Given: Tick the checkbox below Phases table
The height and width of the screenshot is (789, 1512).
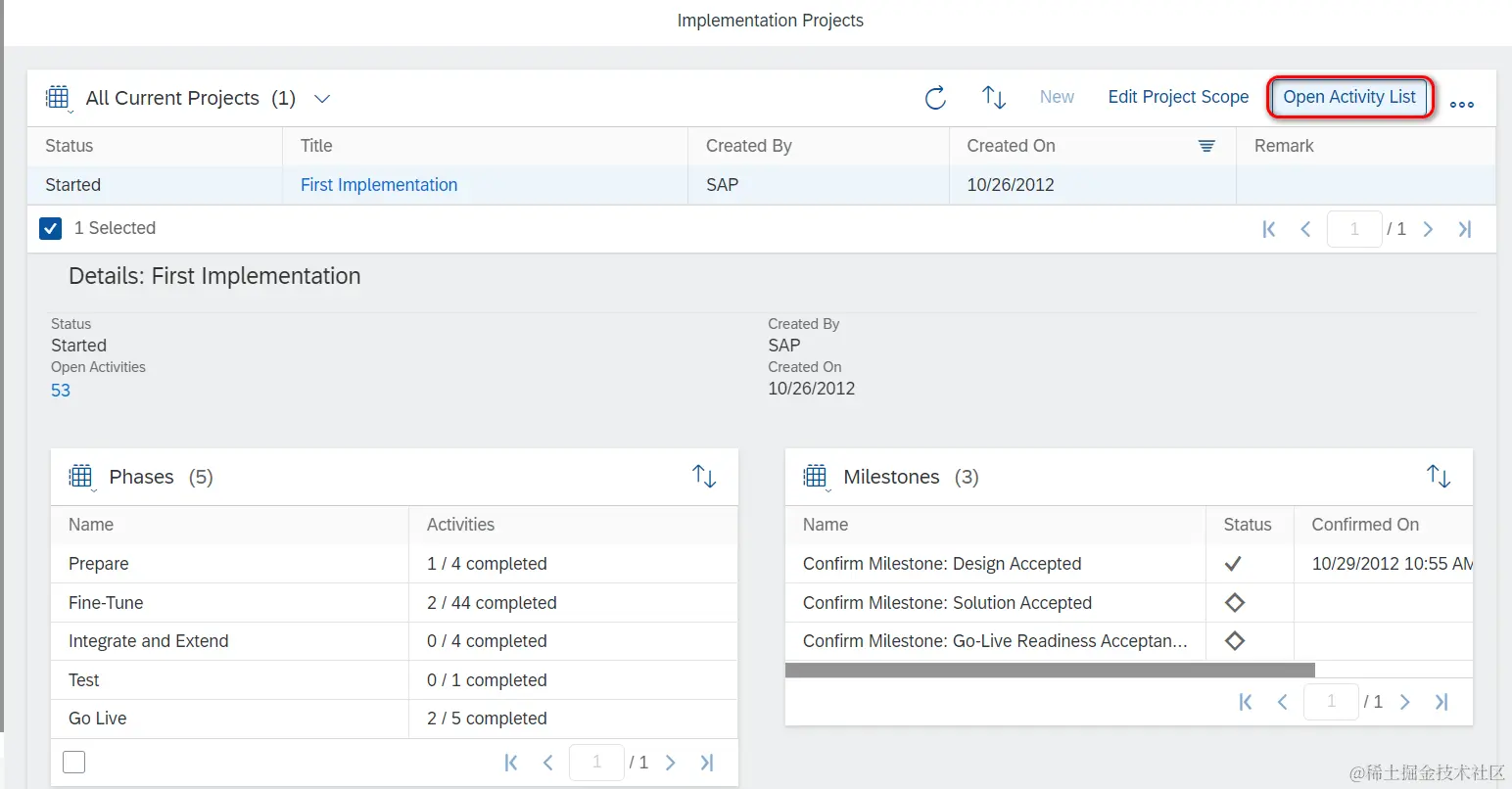Looking at the screenshot, I should [x=73, y=762].
